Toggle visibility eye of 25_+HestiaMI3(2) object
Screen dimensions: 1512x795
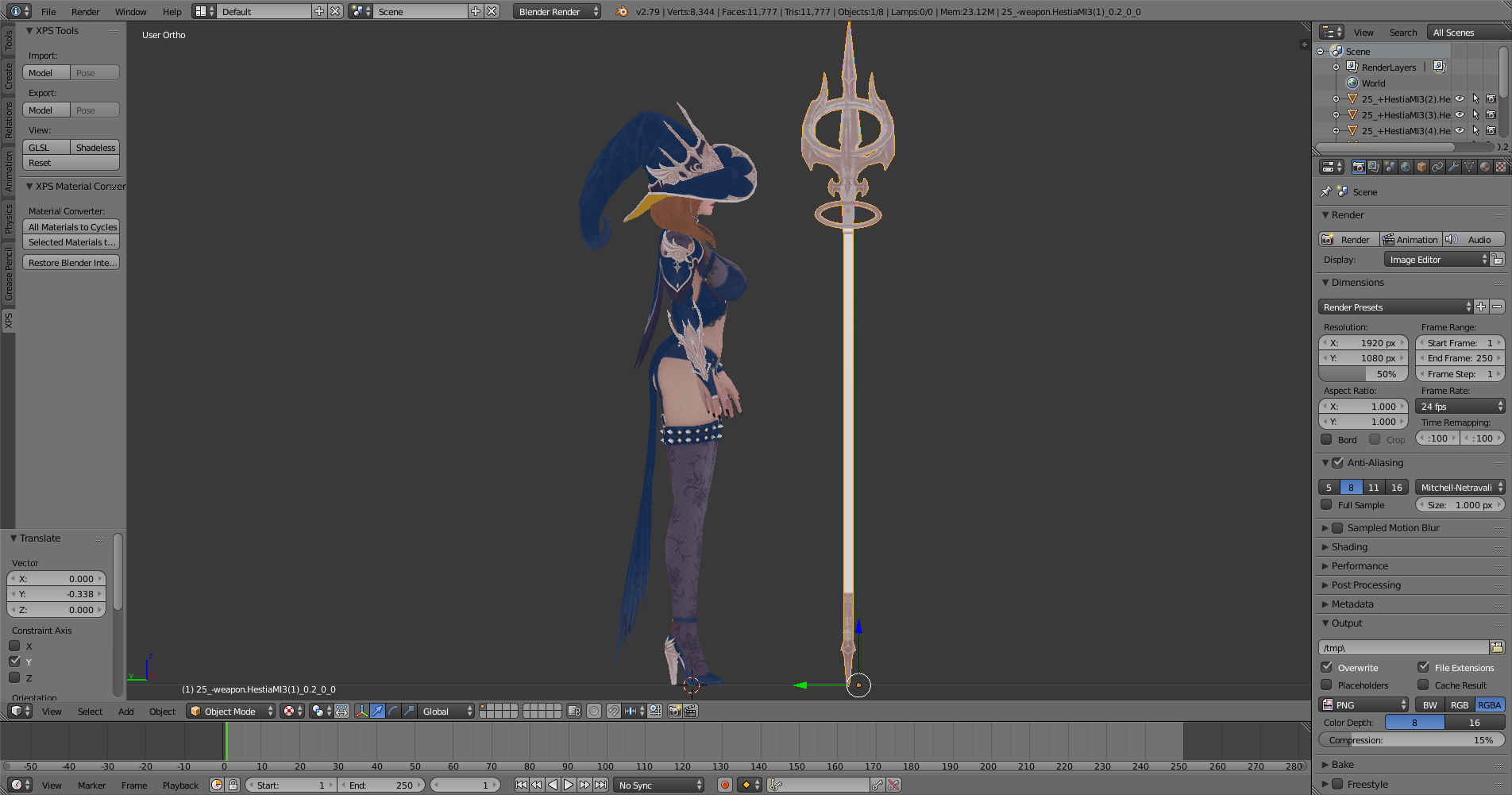1460,99
